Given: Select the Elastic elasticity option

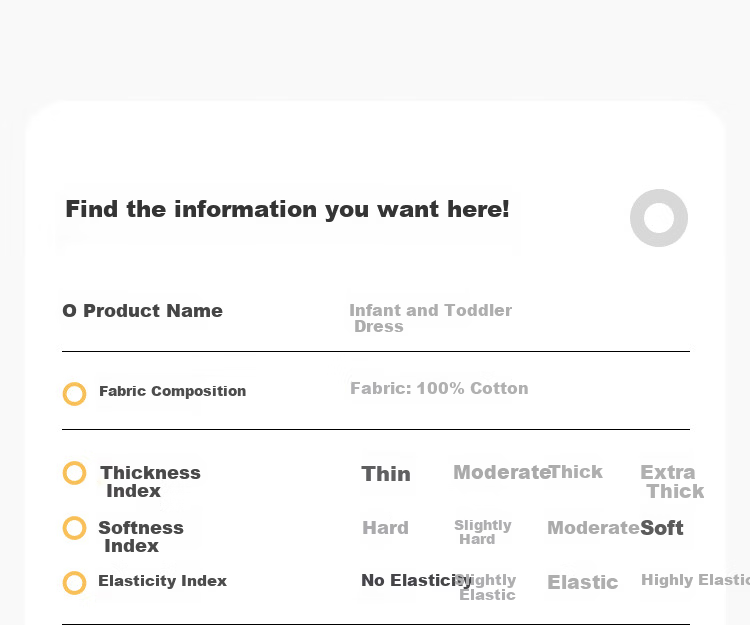Looking at the screenshot, I should click(583, 582).
